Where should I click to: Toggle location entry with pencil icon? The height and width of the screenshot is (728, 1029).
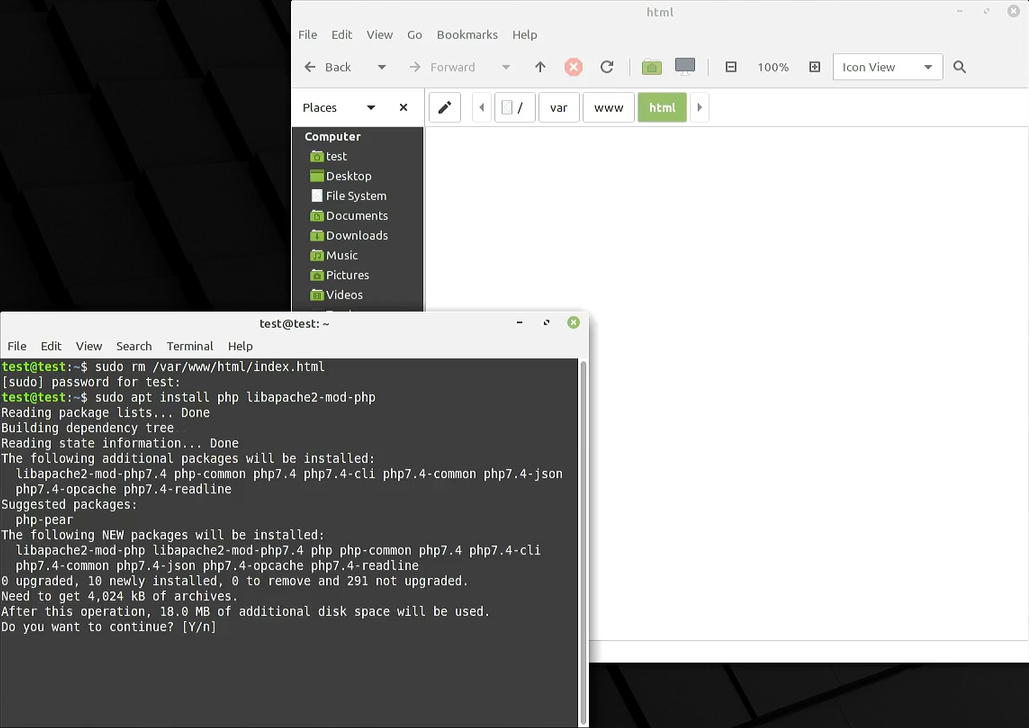pos(445,108)
